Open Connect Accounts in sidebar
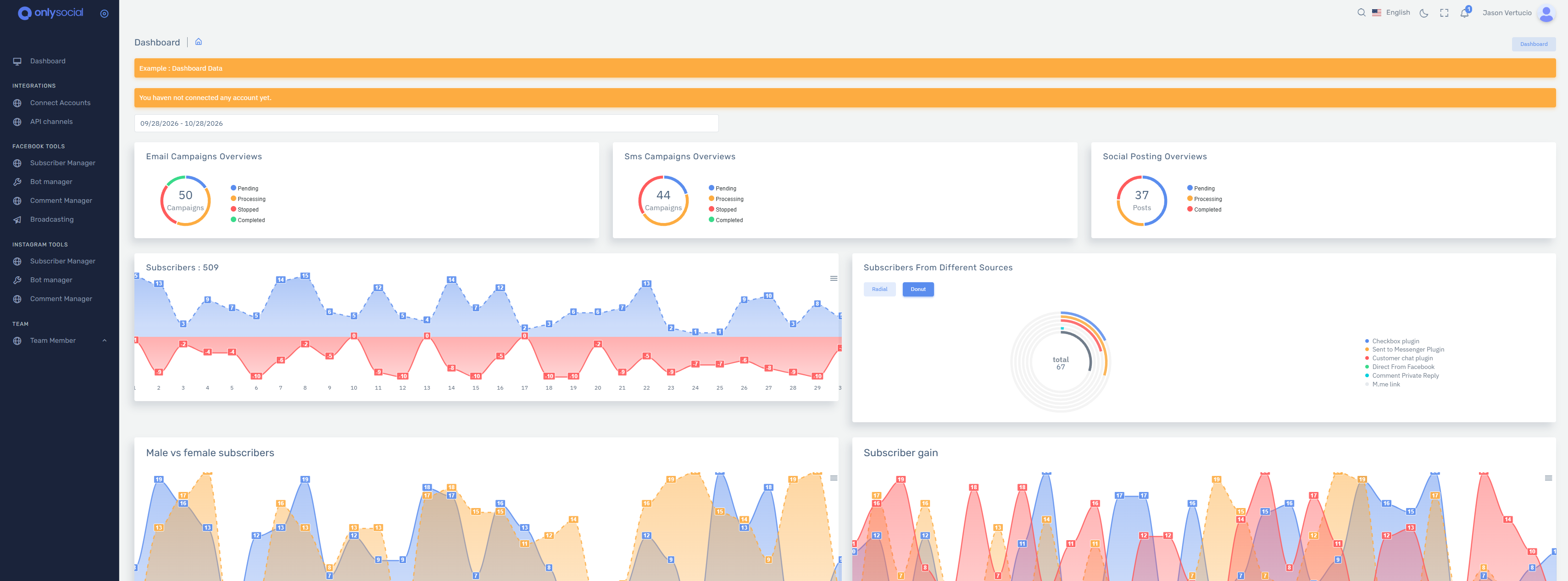This screenshot has height=581, width=1568. [x=60, y=103]
